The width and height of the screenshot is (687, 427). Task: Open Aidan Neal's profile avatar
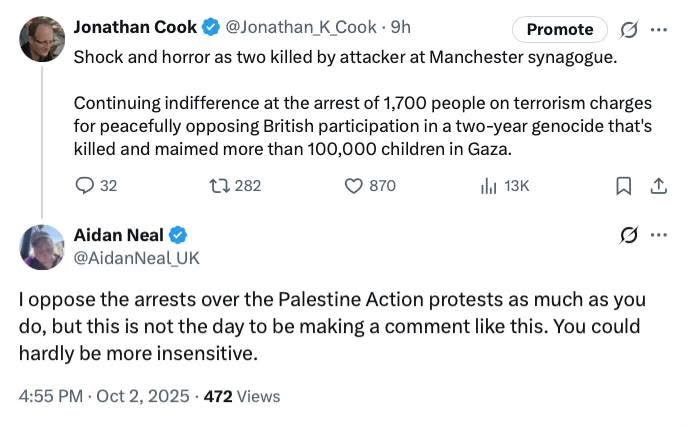click(42, 246)
